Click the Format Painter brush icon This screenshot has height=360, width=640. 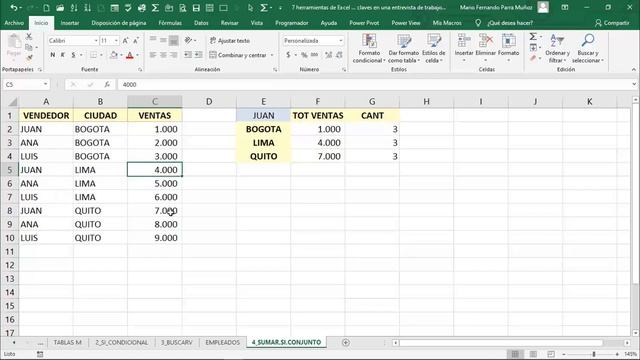click(x=29, y=58)
